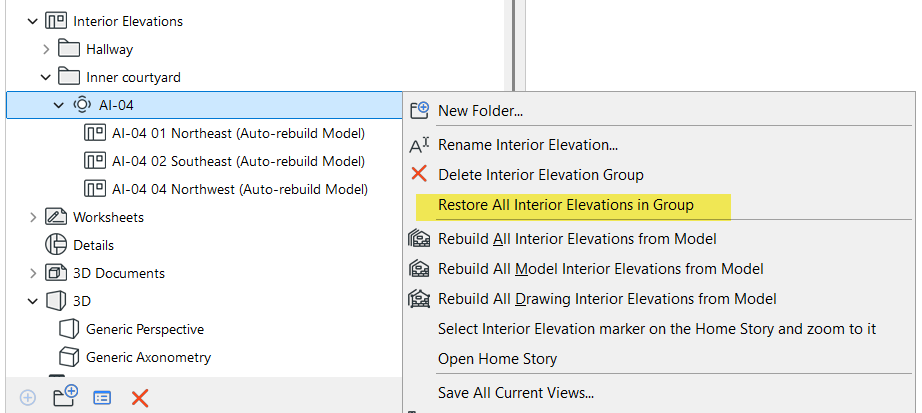Select the Details label
This screenshot has height=413, width=922.
pos(93,245)
